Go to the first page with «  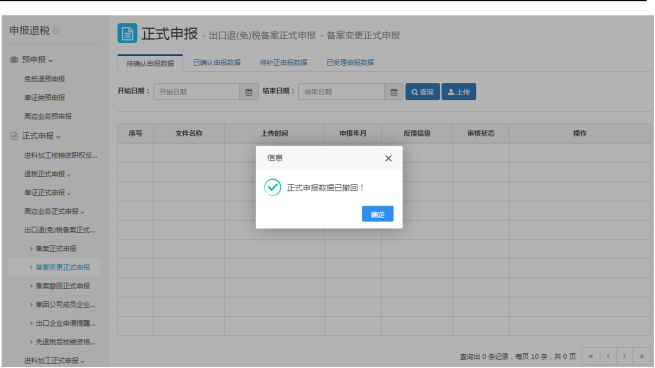pos(591,356)
